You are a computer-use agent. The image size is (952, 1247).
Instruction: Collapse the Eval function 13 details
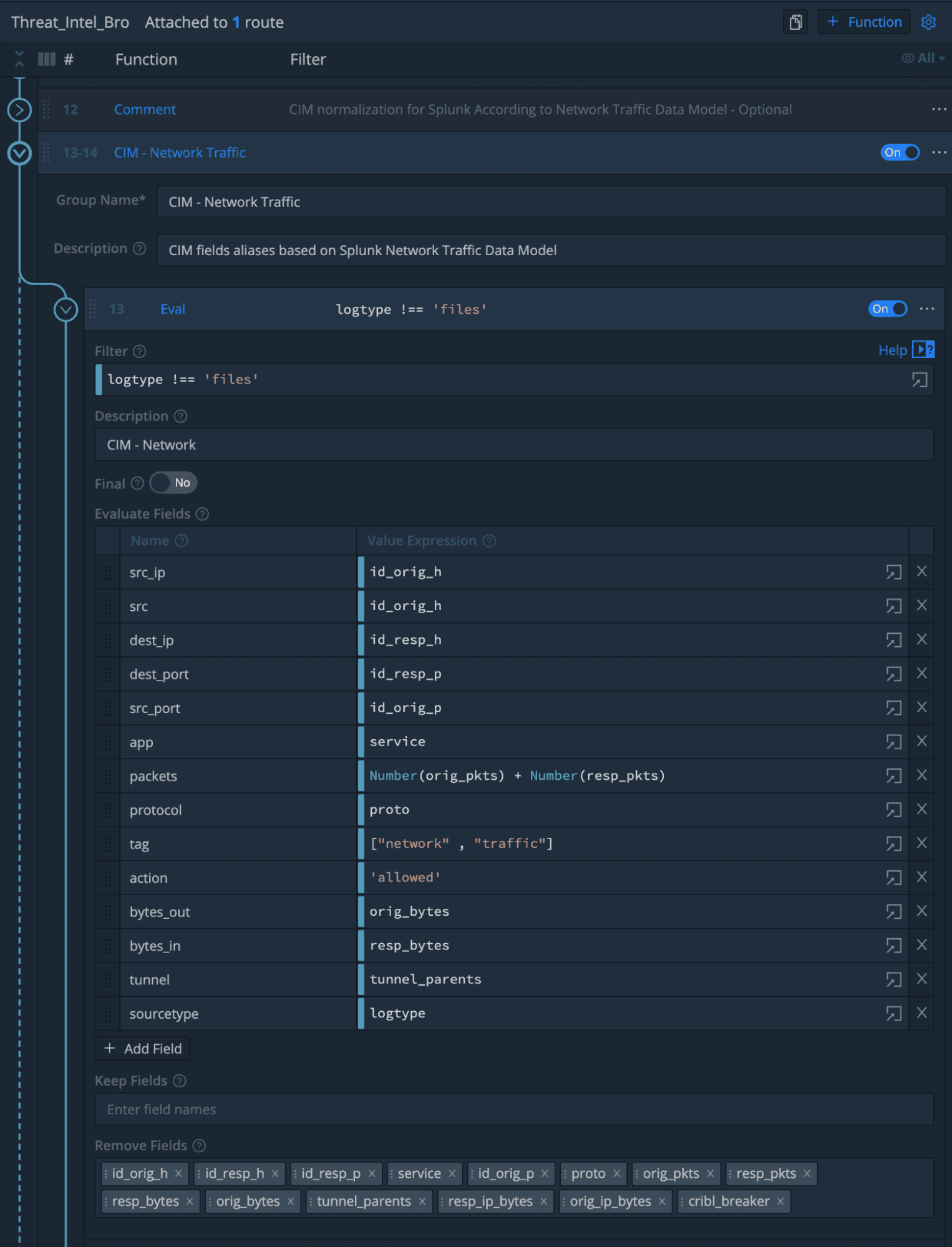(x=66, y=309)
